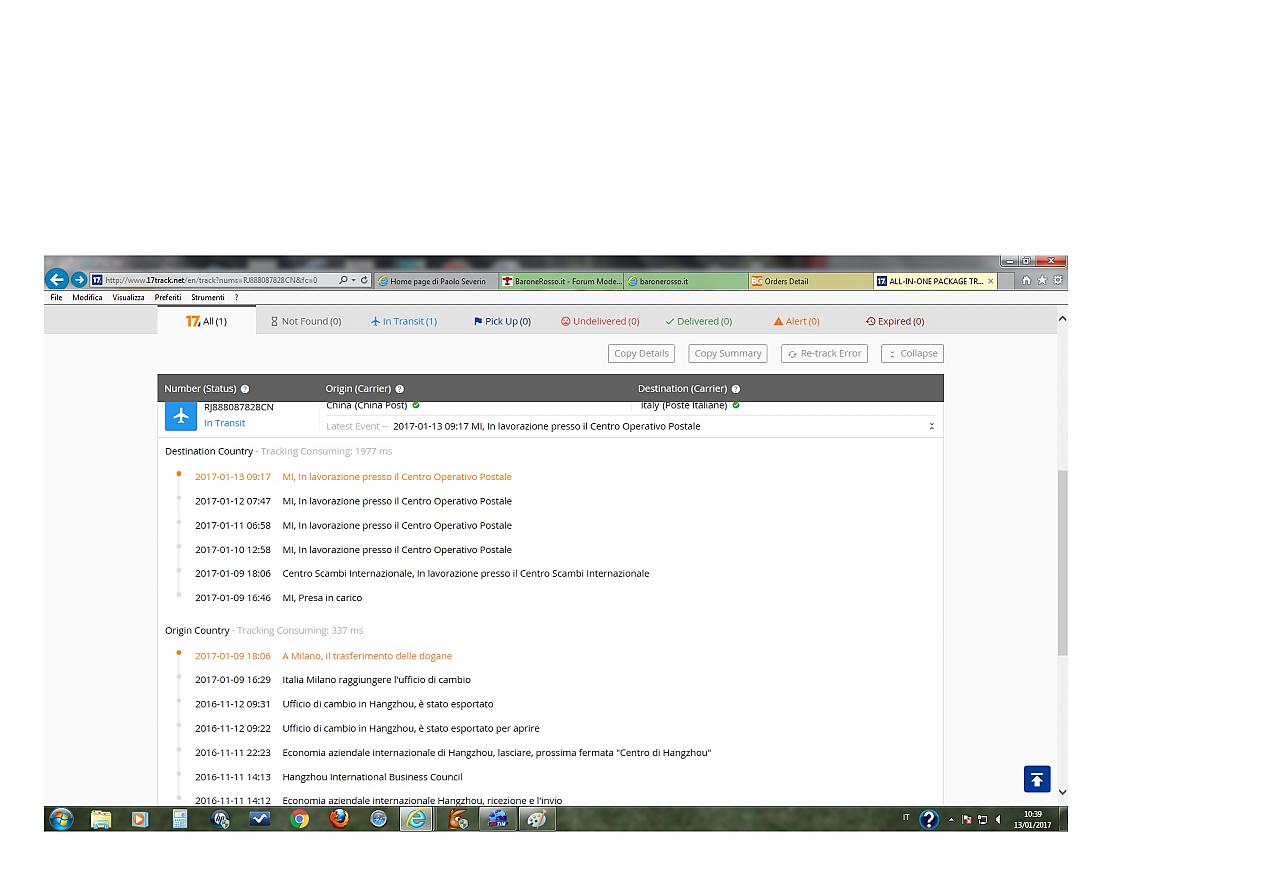Click the scroll-to-top arrow button
1280x884 pixels.
1036,779
